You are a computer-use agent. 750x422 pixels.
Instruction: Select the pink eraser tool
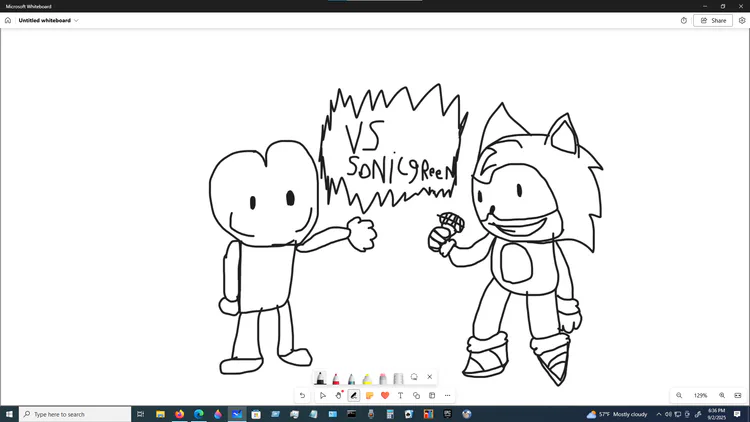(x=383, y=378)
